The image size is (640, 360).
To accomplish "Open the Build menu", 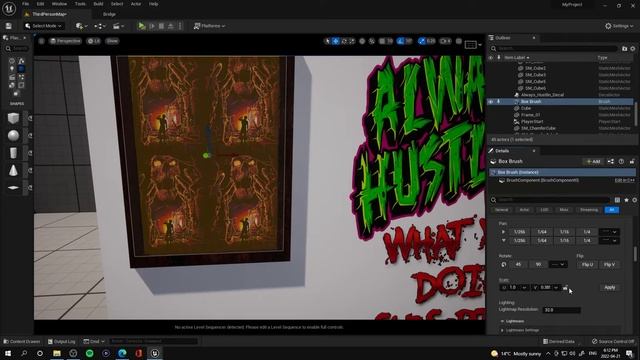I will (x=98, y=4).
